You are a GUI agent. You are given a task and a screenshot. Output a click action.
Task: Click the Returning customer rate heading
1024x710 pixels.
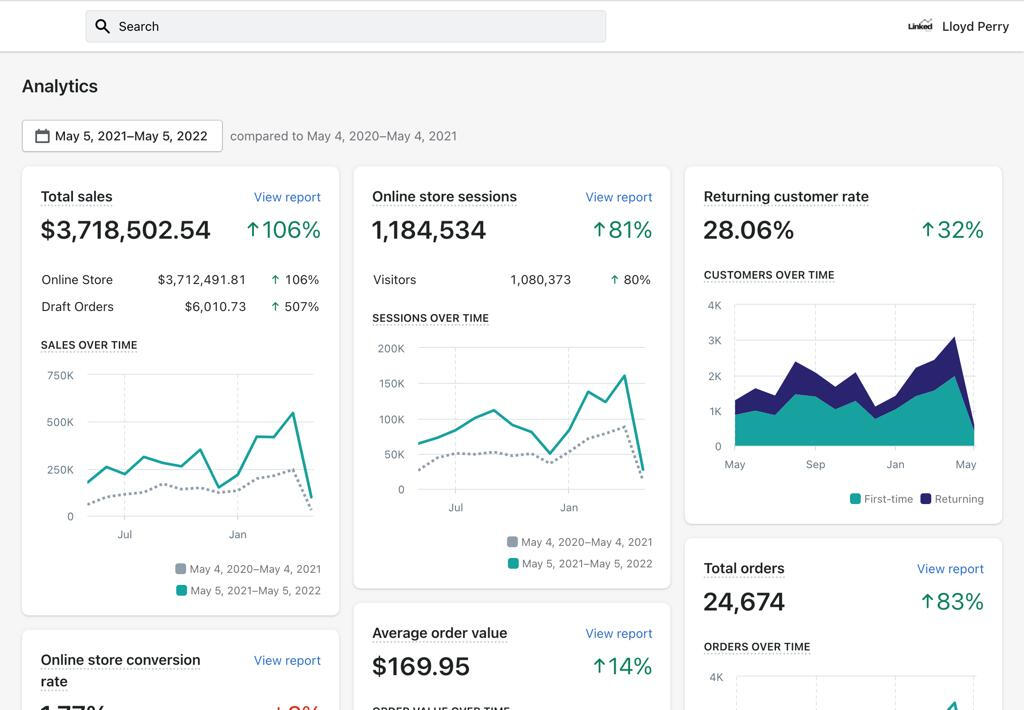(x=786, y=197)
